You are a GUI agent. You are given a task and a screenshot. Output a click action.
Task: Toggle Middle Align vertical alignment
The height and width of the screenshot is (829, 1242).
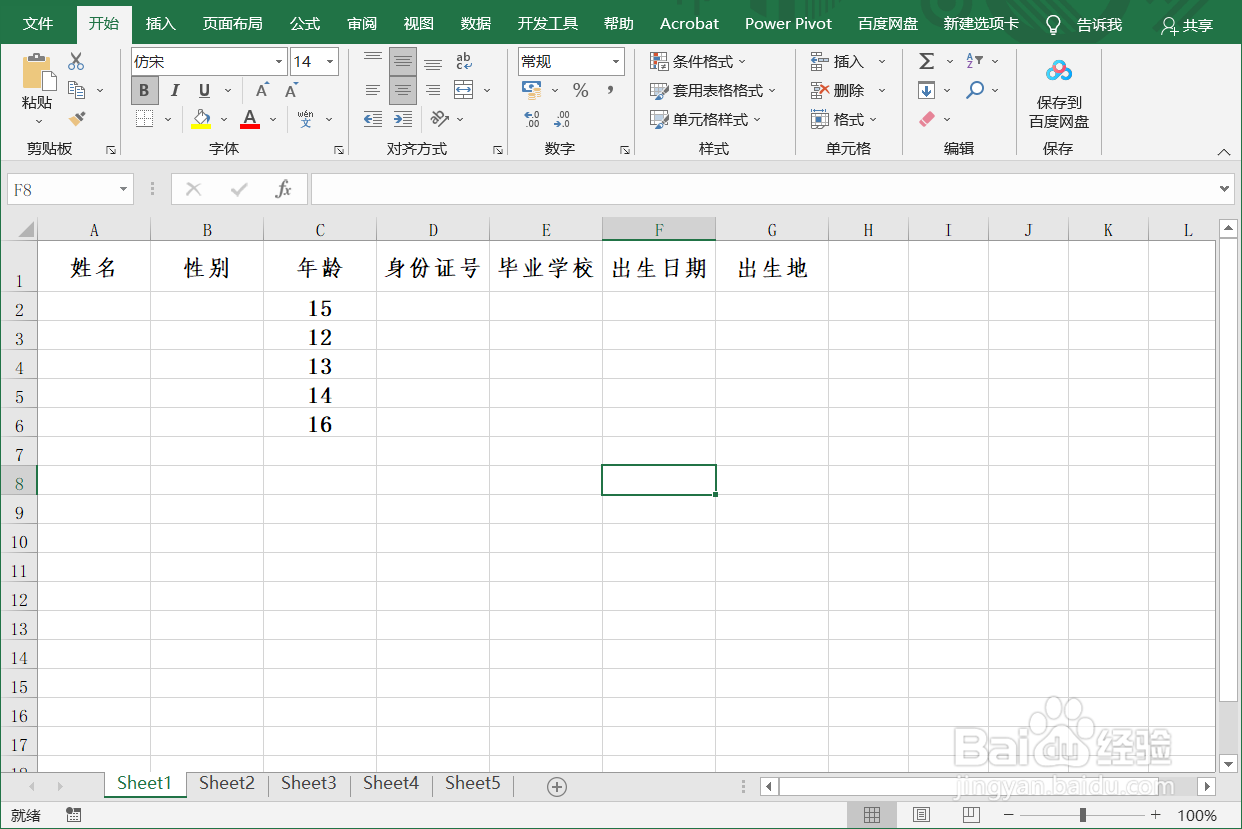pos(403,62)
